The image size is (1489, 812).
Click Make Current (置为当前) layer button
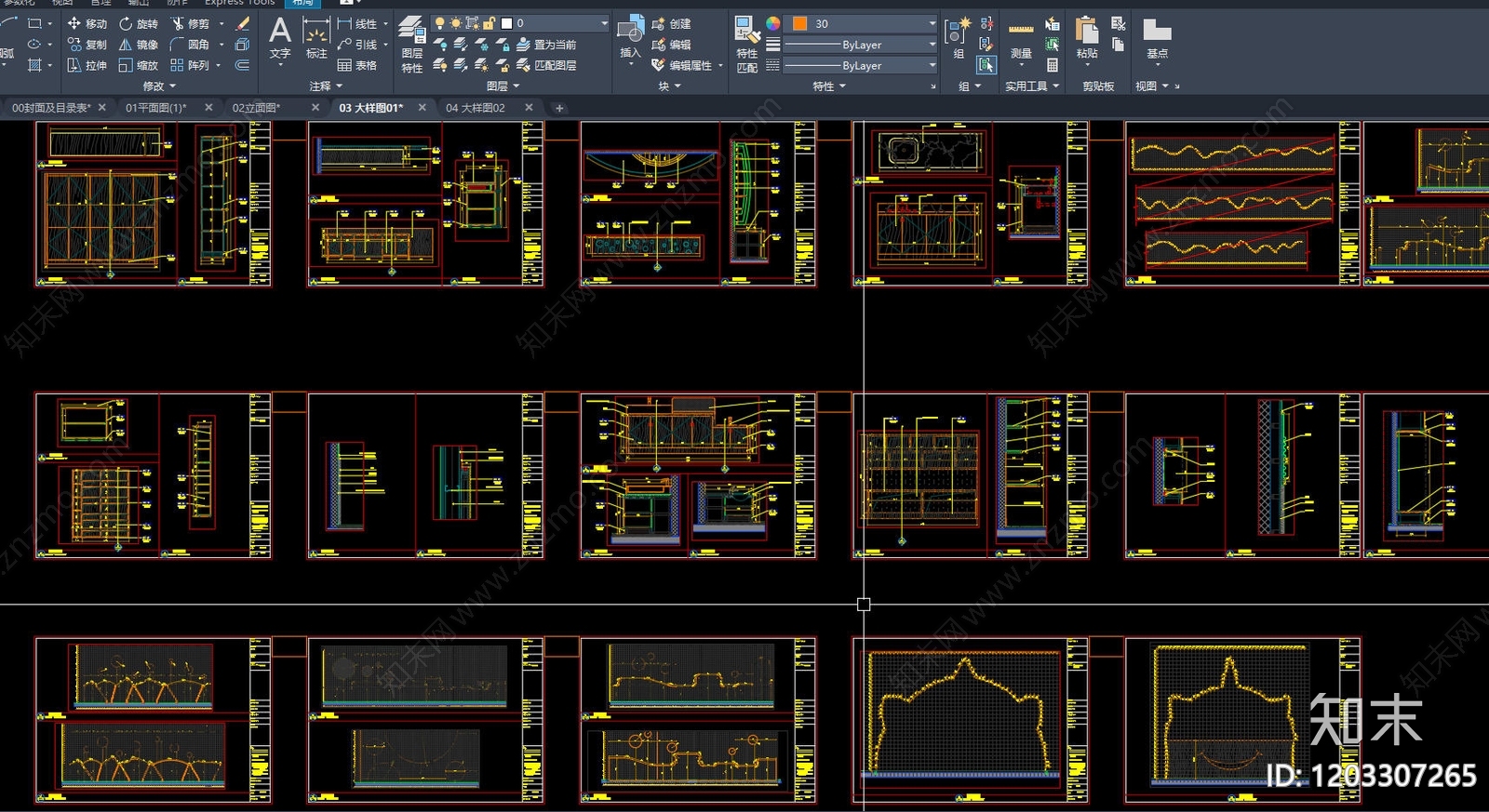coord(546,45)
